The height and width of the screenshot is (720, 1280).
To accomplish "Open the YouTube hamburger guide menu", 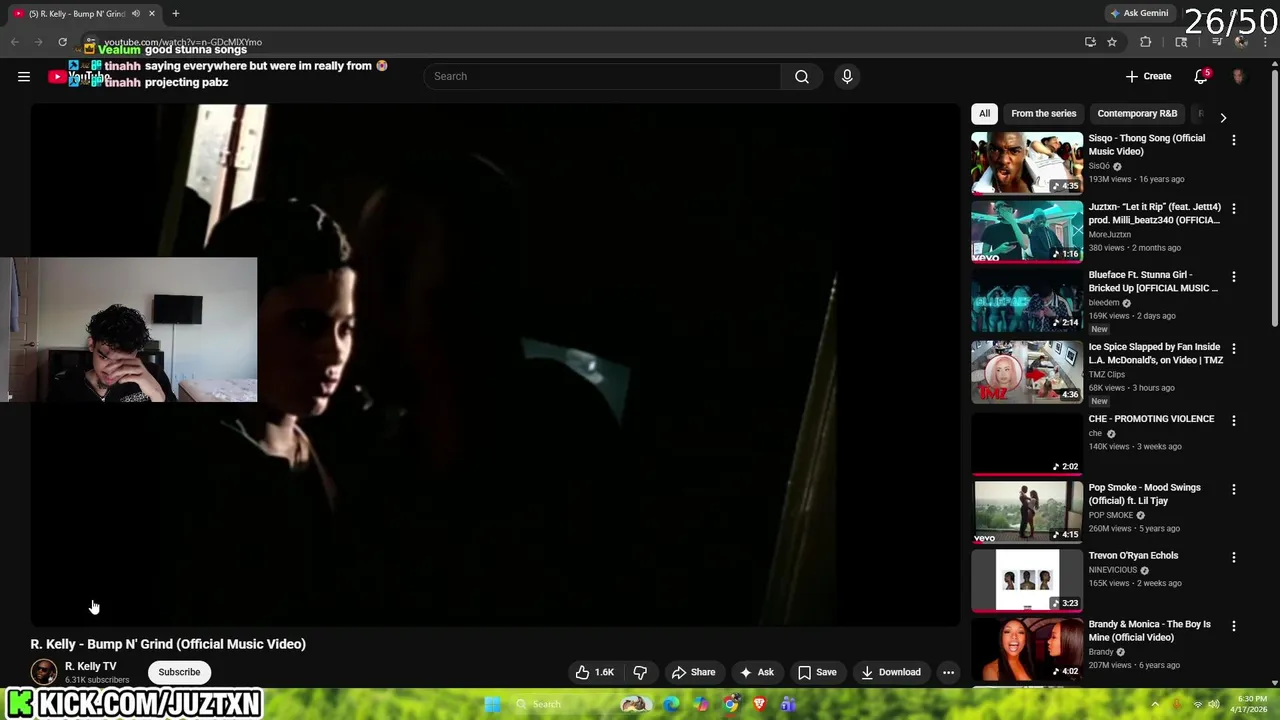I will point(24,76).
